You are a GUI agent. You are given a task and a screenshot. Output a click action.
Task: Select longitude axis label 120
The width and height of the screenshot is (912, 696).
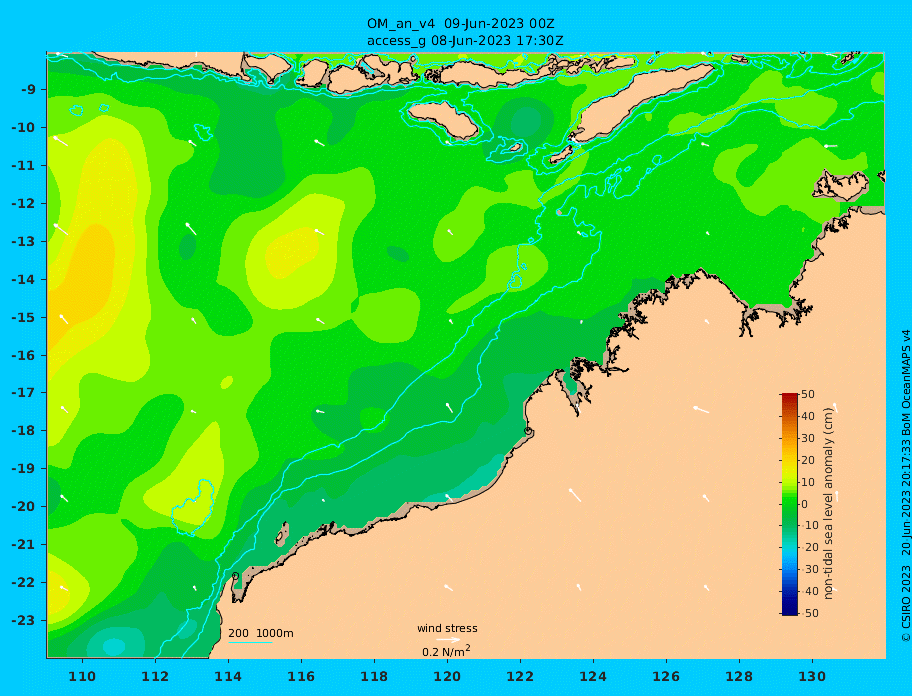(447, 676)
